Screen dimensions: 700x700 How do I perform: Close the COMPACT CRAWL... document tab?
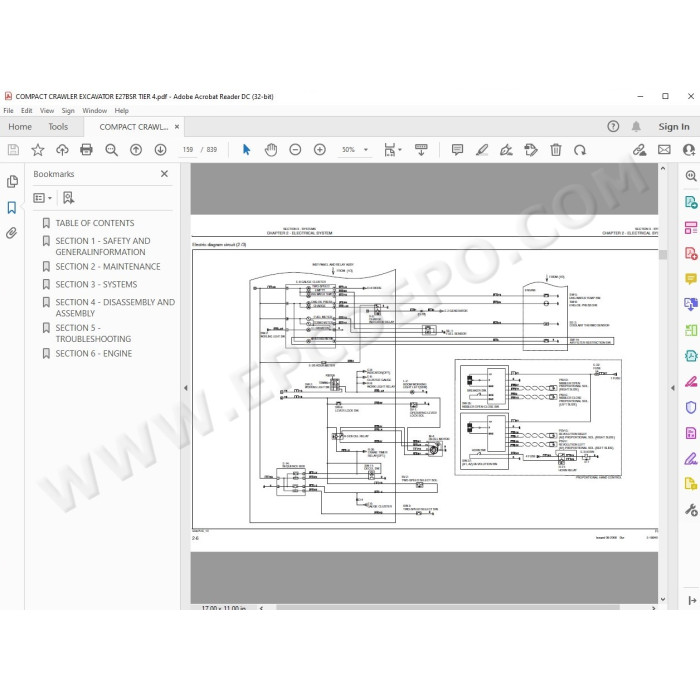[177, 127]
